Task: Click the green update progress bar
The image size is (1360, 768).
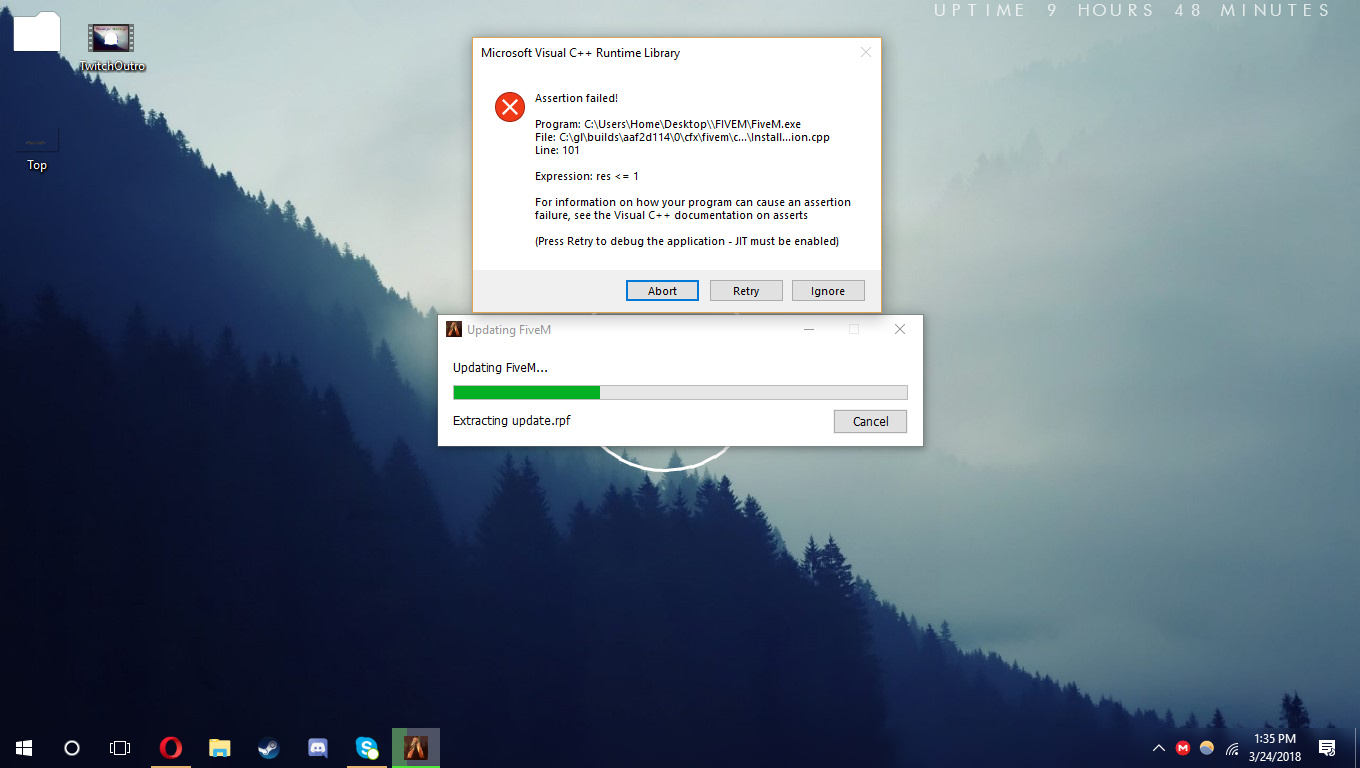Action: coord(680,392)
